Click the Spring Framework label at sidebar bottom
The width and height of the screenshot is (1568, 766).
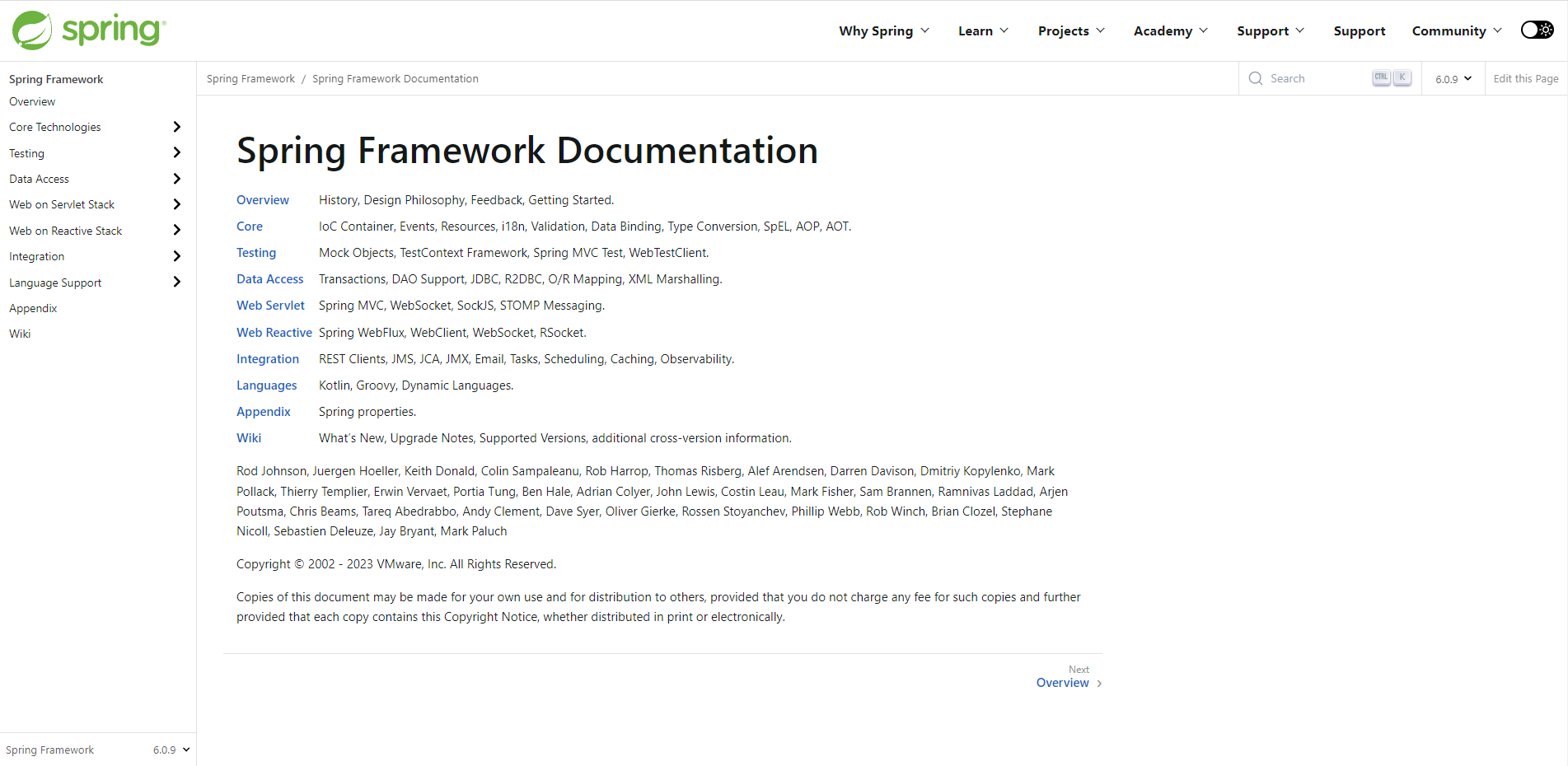49,750
